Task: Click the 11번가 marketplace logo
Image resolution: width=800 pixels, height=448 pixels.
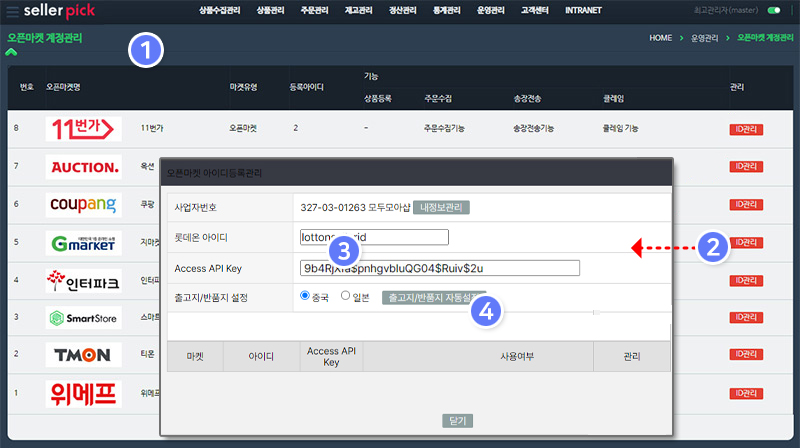Action: (84, 128)
